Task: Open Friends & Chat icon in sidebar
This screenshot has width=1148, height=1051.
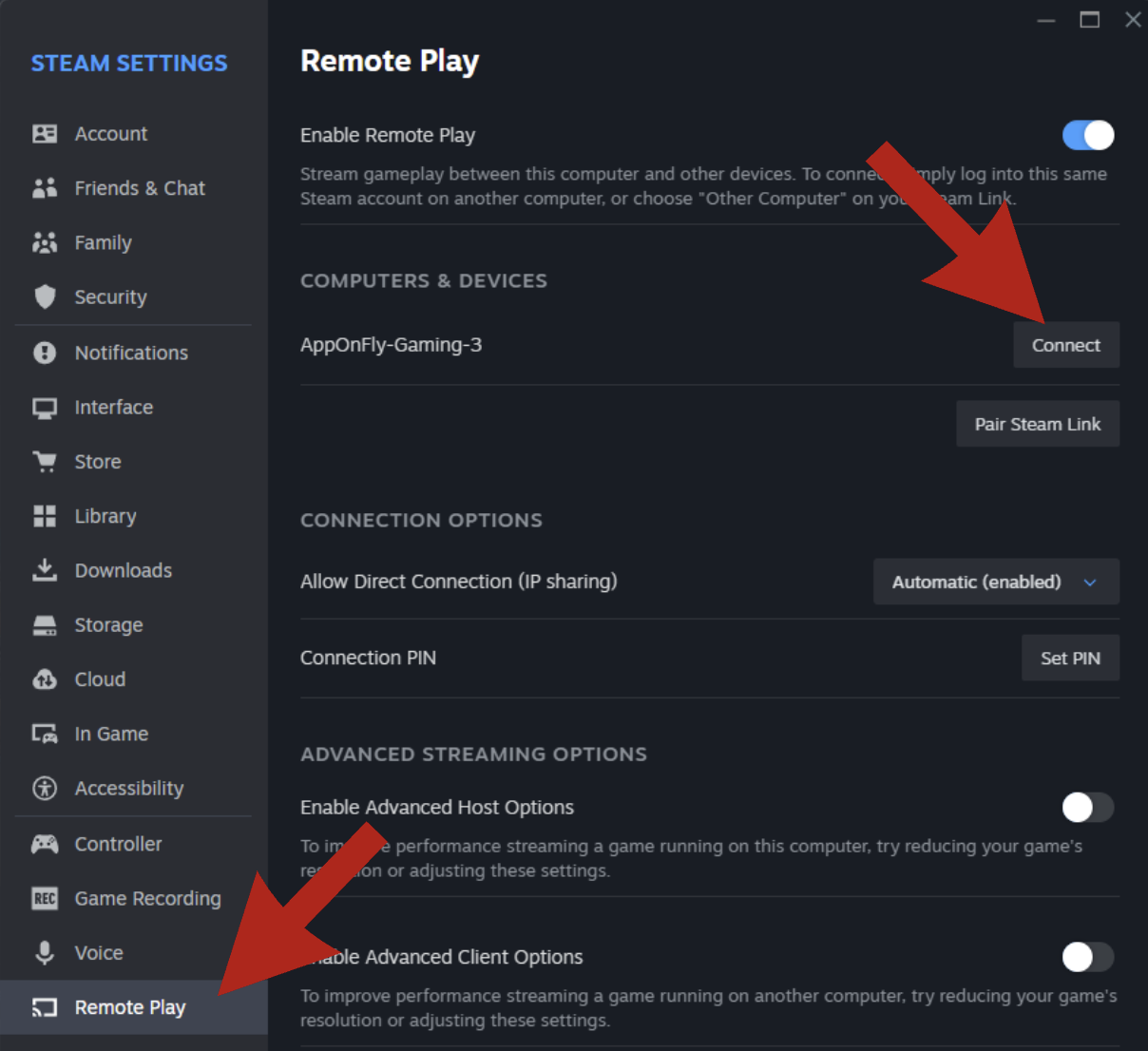Action: click(45, 188)
